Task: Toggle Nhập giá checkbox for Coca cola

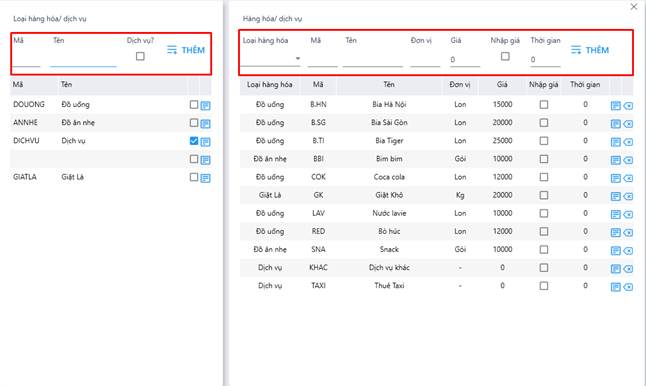Action: (544, 177)
